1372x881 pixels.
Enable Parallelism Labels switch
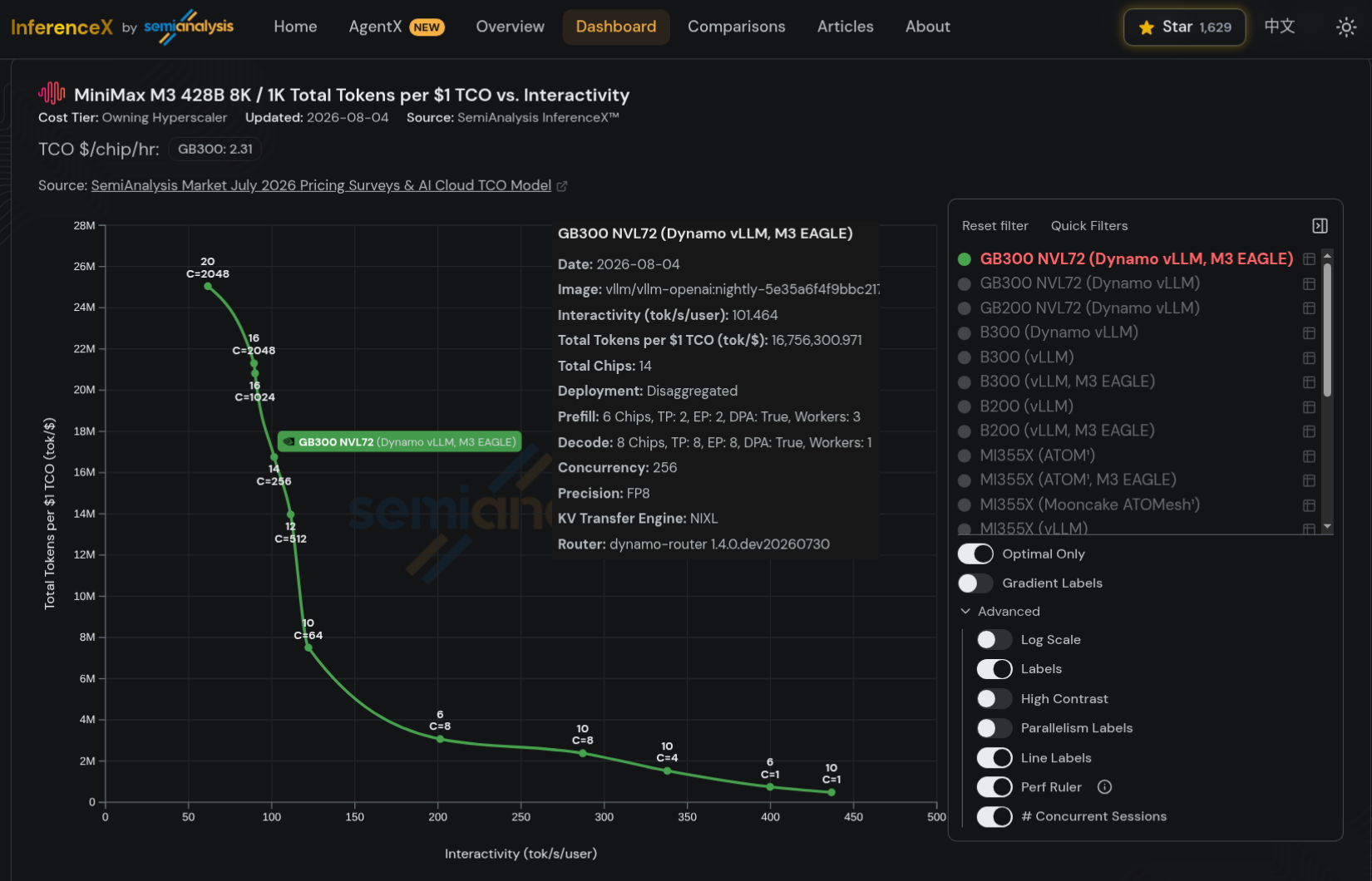coord(994,728)
